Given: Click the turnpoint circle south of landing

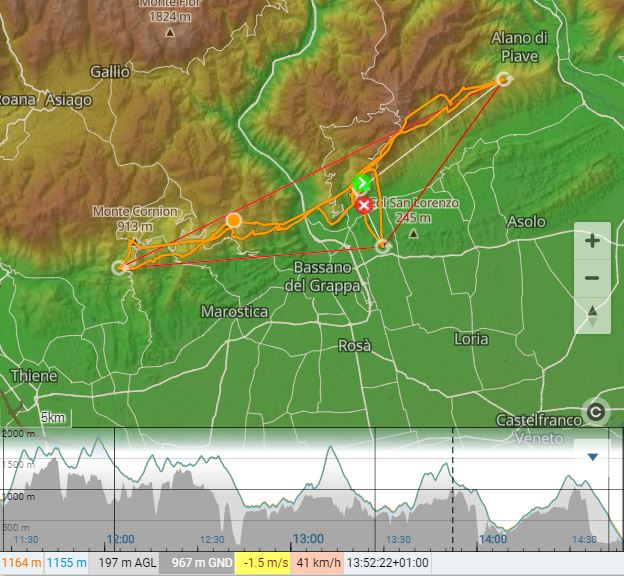Looking at the screenshot, I should (382, 246).
